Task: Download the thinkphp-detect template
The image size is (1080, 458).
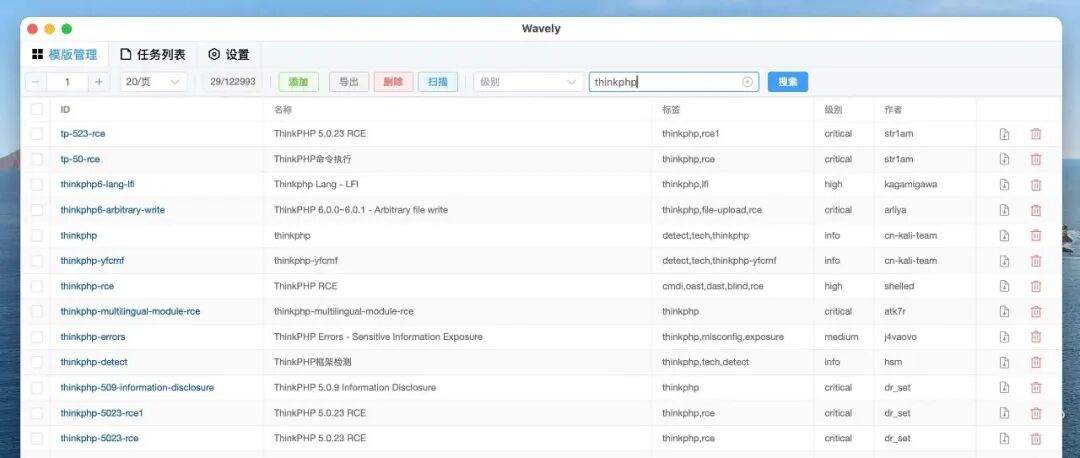Action: [1004, 362]
